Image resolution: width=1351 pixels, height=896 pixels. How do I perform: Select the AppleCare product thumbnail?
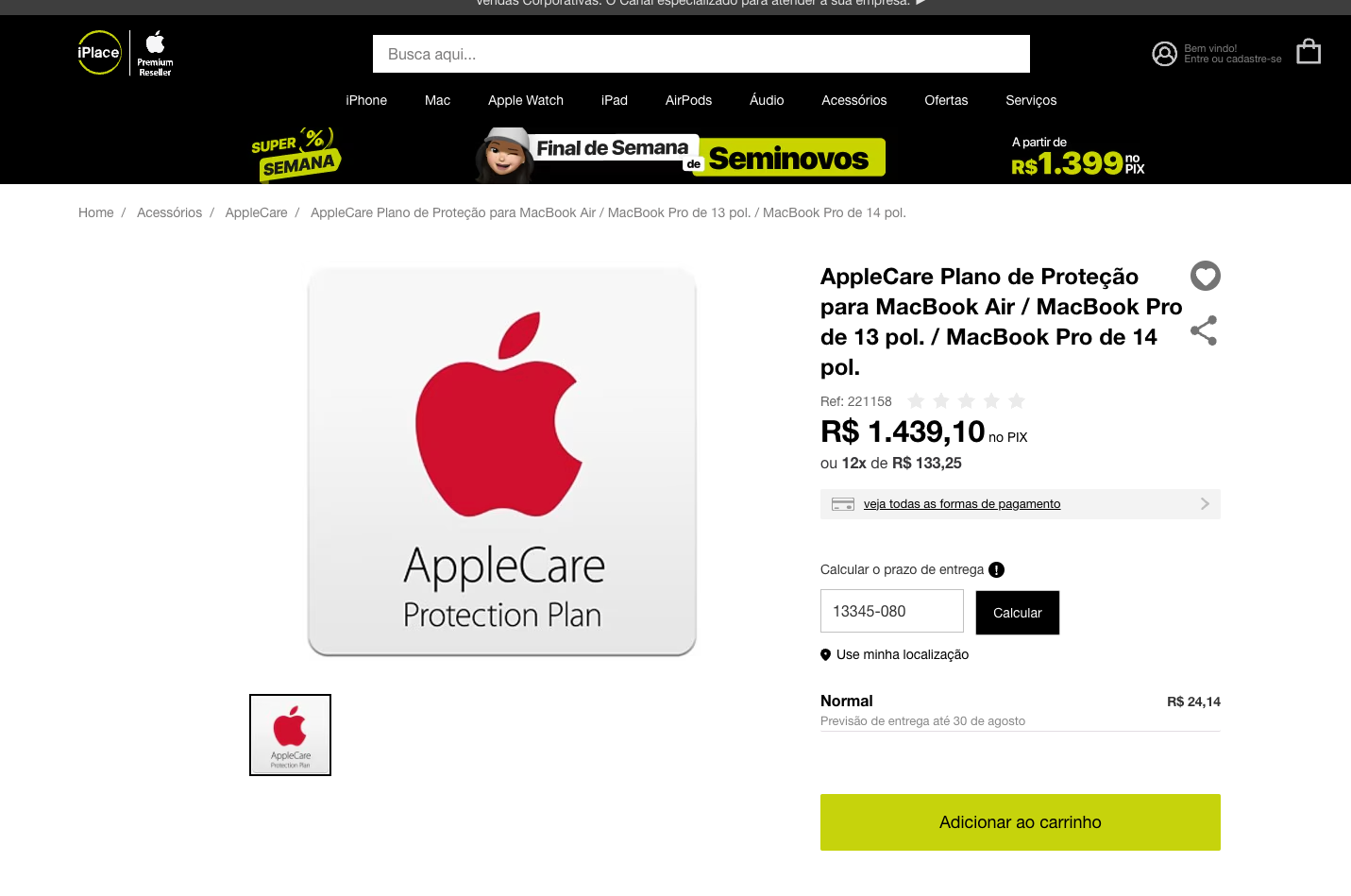(291, 735)
